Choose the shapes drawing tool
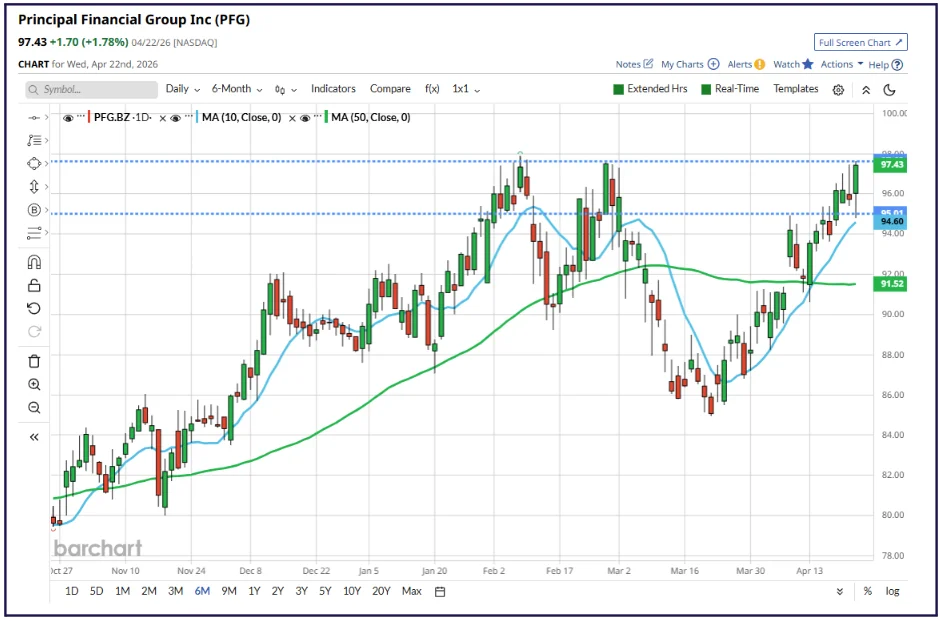 point(34,164)
